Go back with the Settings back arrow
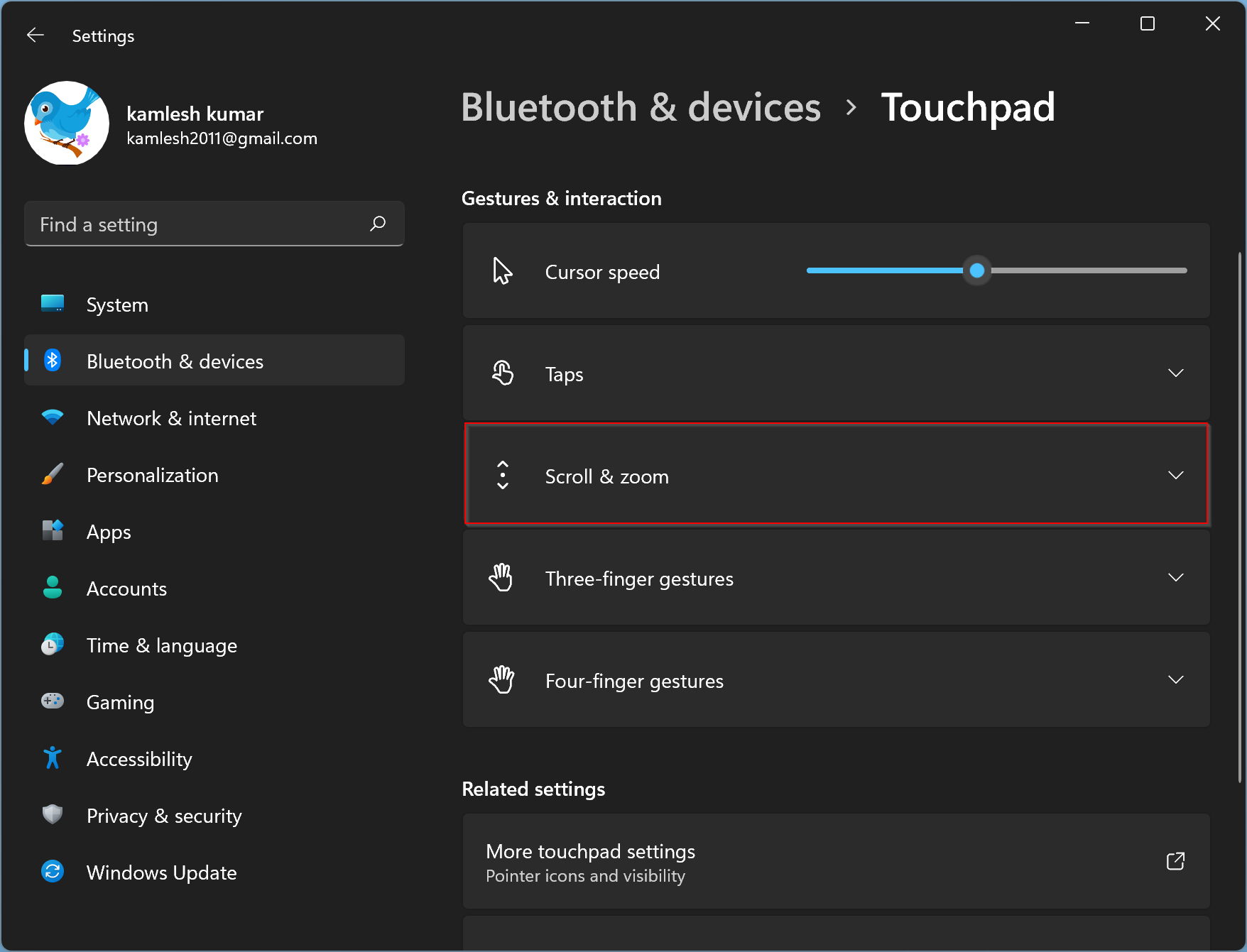 pyautogui.click(x=36, y=35)
